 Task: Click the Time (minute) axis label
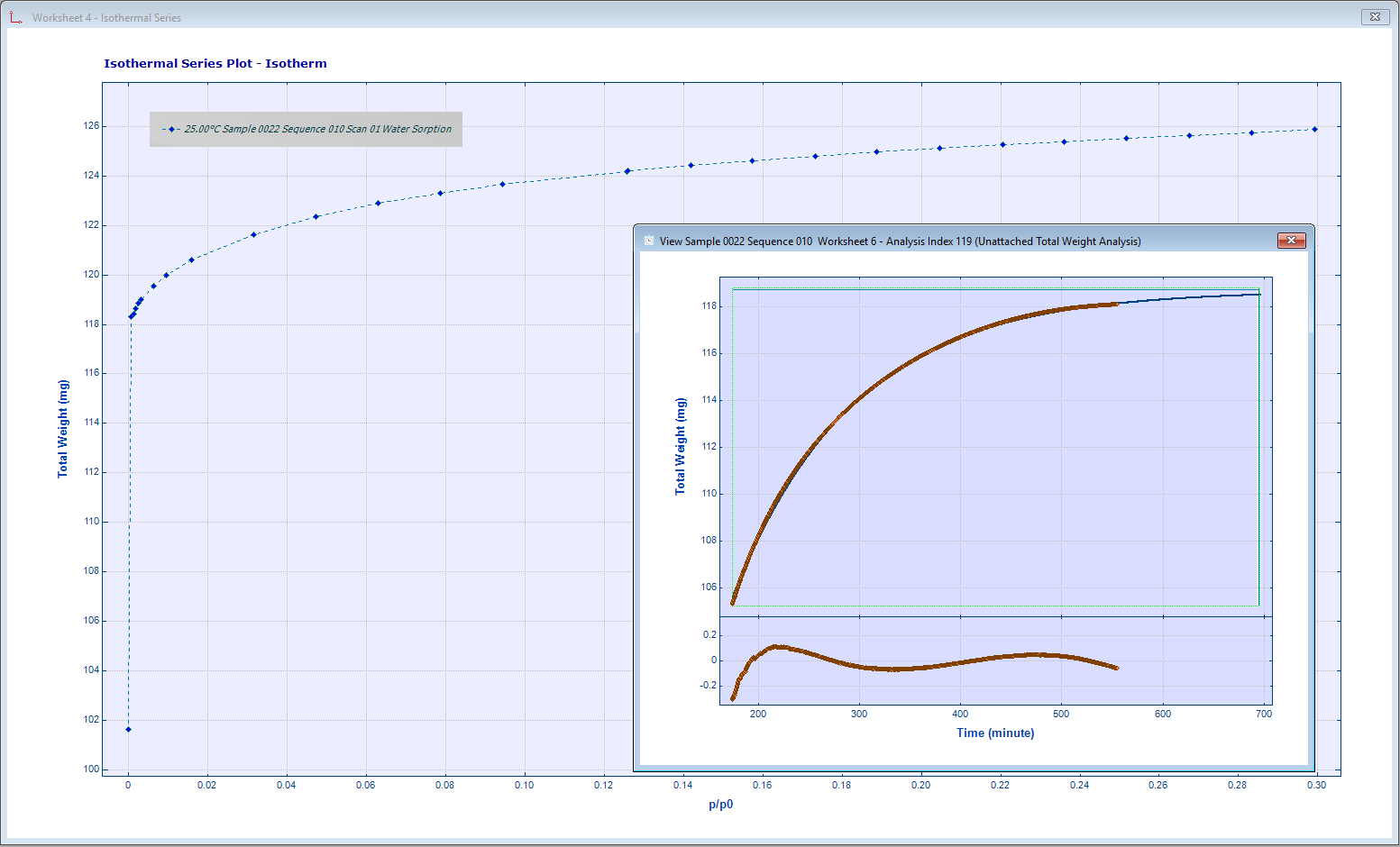click(x=995, y=733)
